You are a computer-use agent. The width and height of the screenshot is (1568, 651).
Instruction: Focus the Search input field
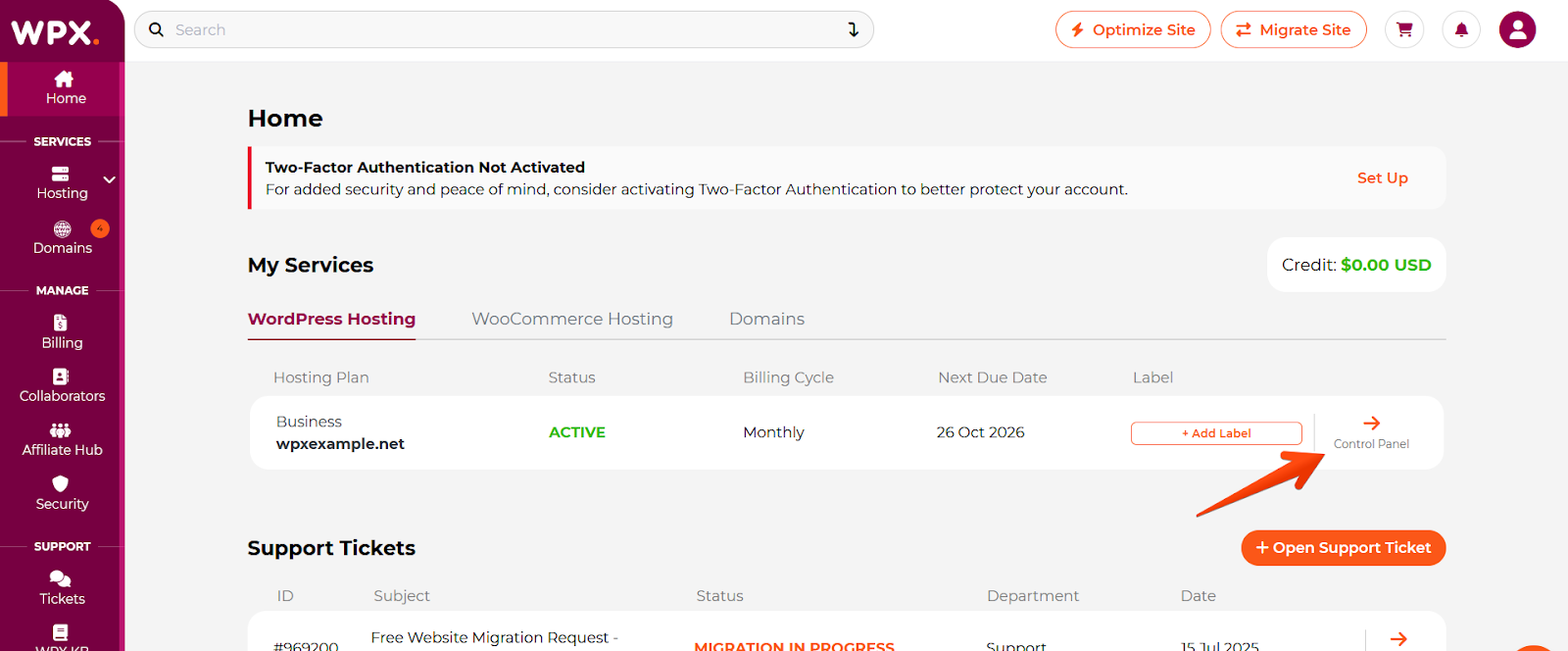coord(504,29)
